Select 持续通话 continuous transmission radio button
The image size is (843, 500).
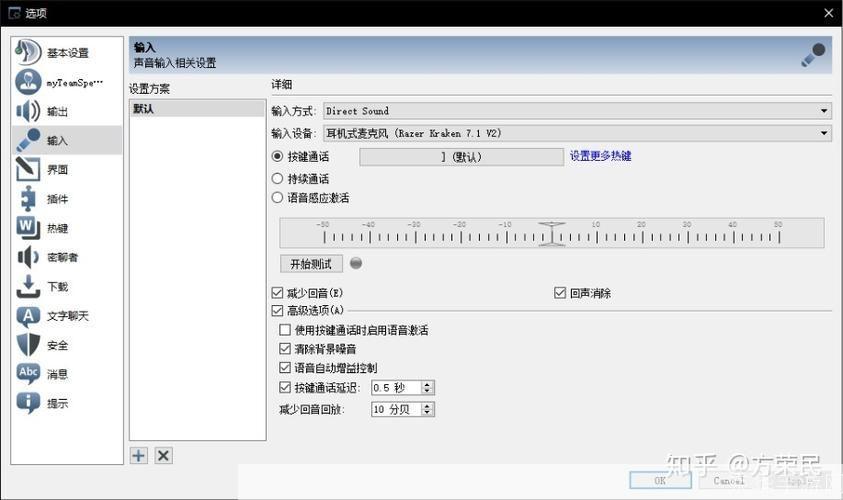(x=277, y=178)
